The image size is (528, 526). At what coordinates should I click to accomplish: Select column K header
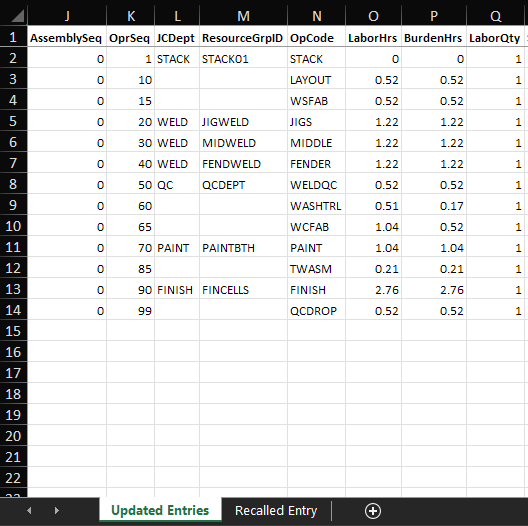131,15
